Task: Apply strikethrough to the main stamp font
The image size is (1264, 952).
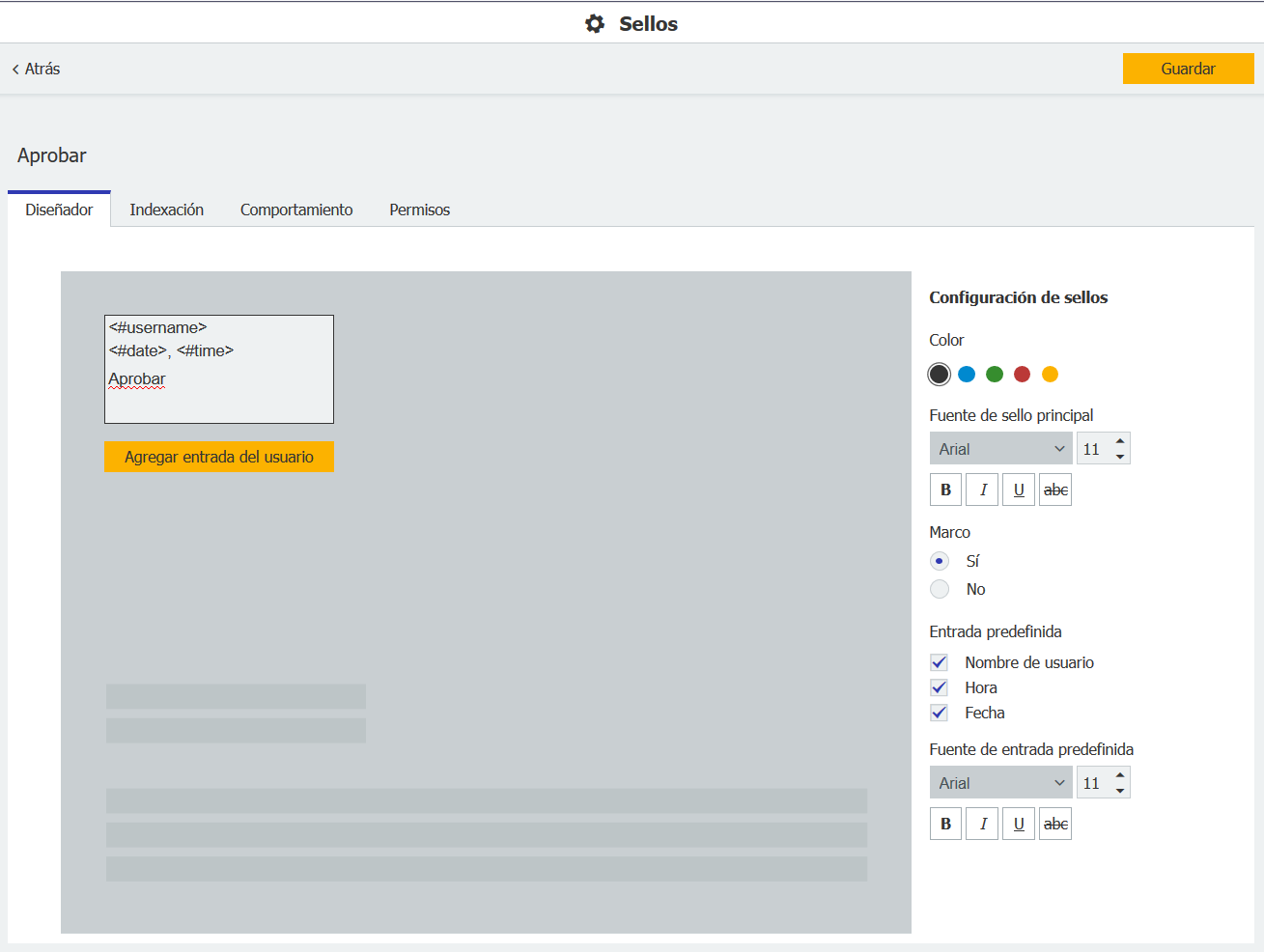Action: coord(1054,490)
